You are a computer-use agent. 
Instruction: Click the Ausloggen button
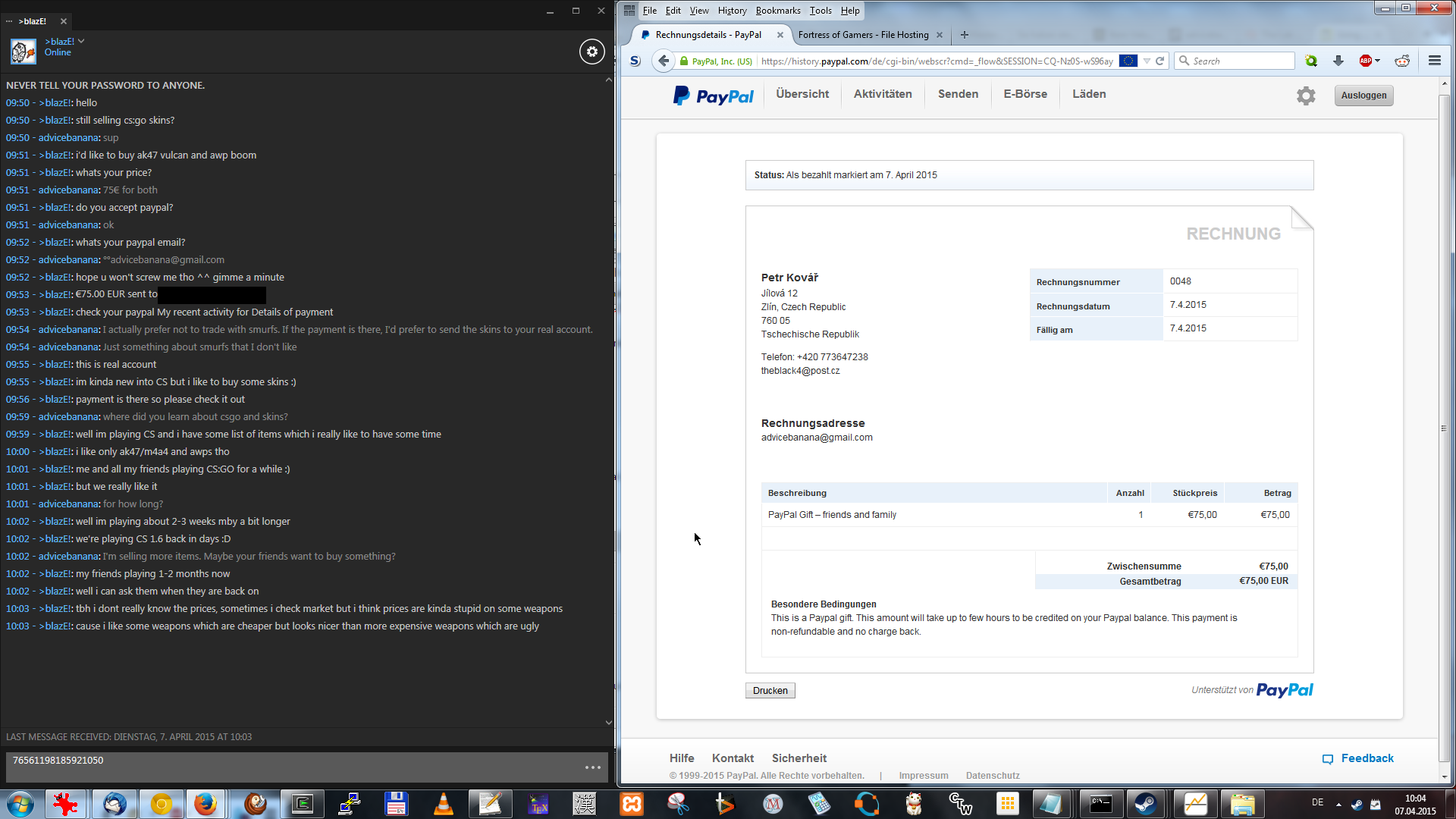(x=1363, y=96)
